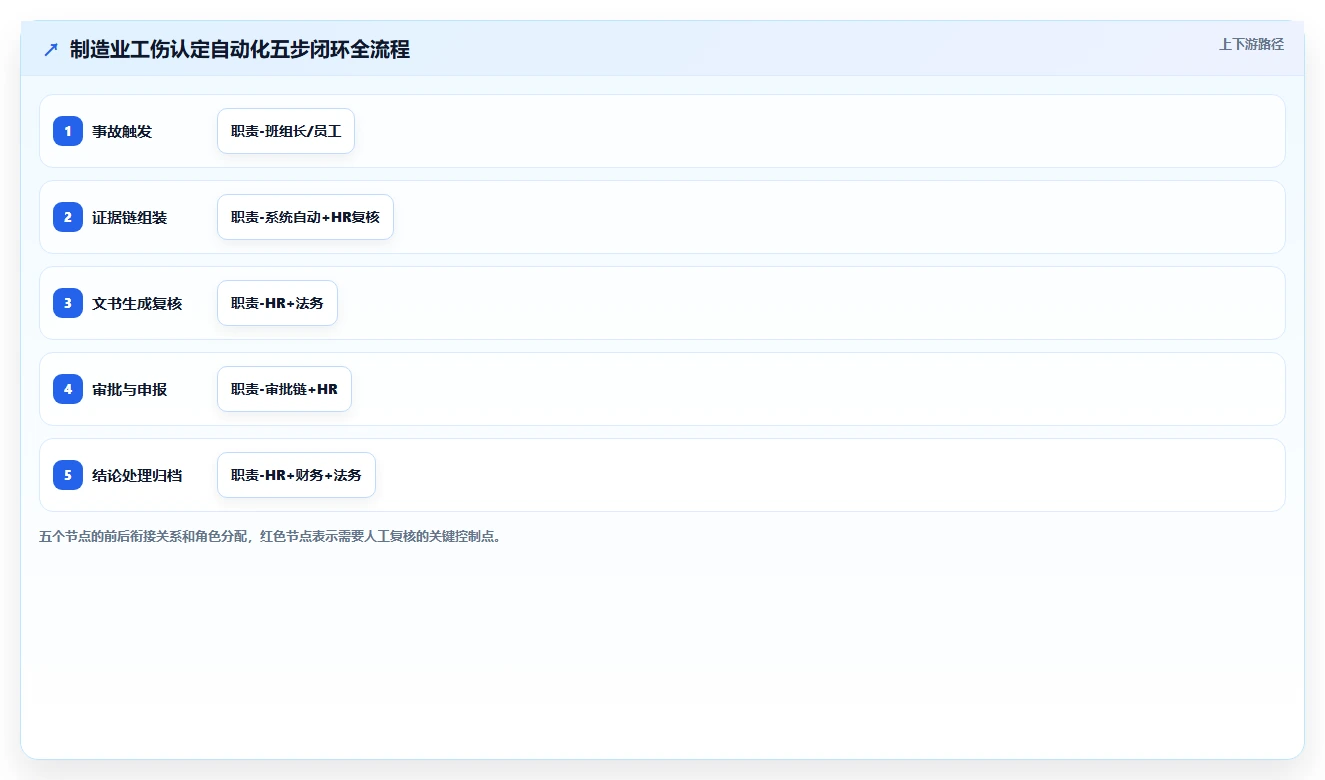Select the 证据链组装 step label
This screenshot has width=1325, height=780.
point(129,217)
